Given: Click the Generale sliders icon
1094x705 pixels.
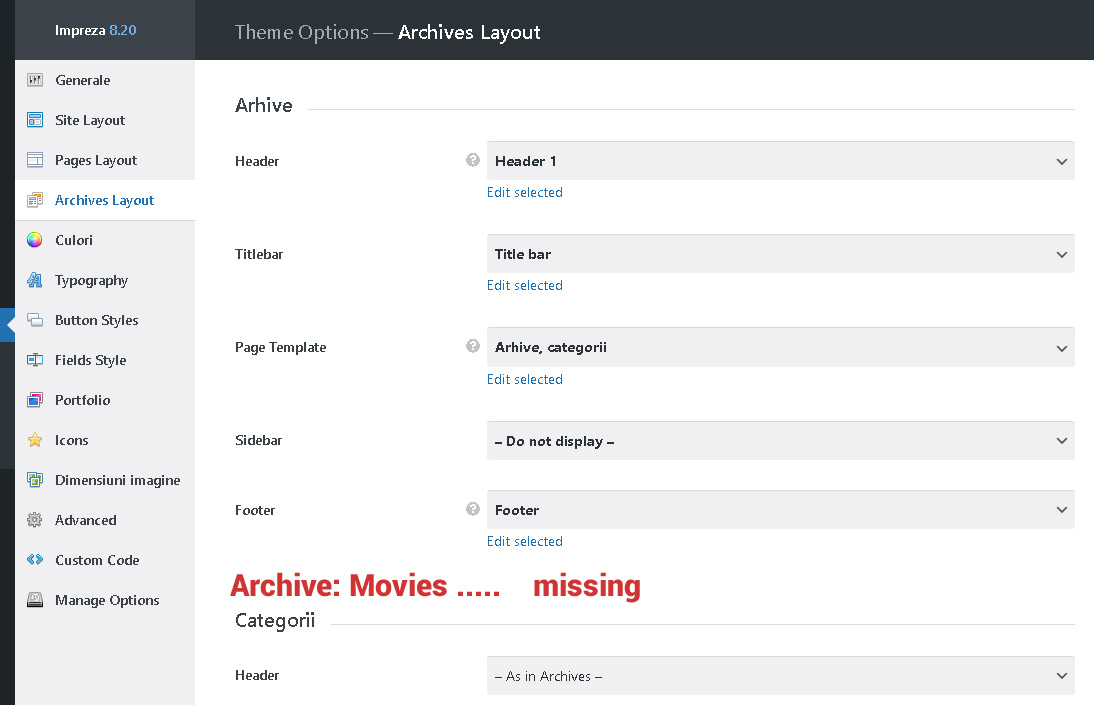Looking at the screenshot, I should [35, 80].
